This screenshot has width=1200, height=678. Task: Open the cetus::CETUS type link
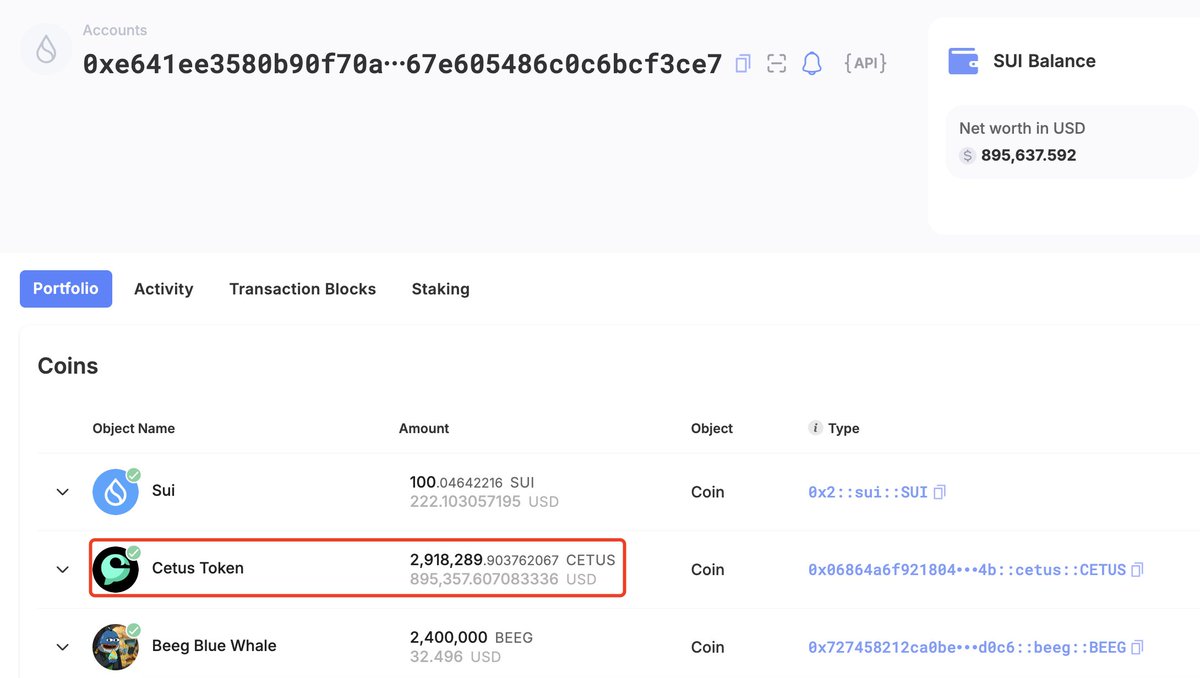967,570
